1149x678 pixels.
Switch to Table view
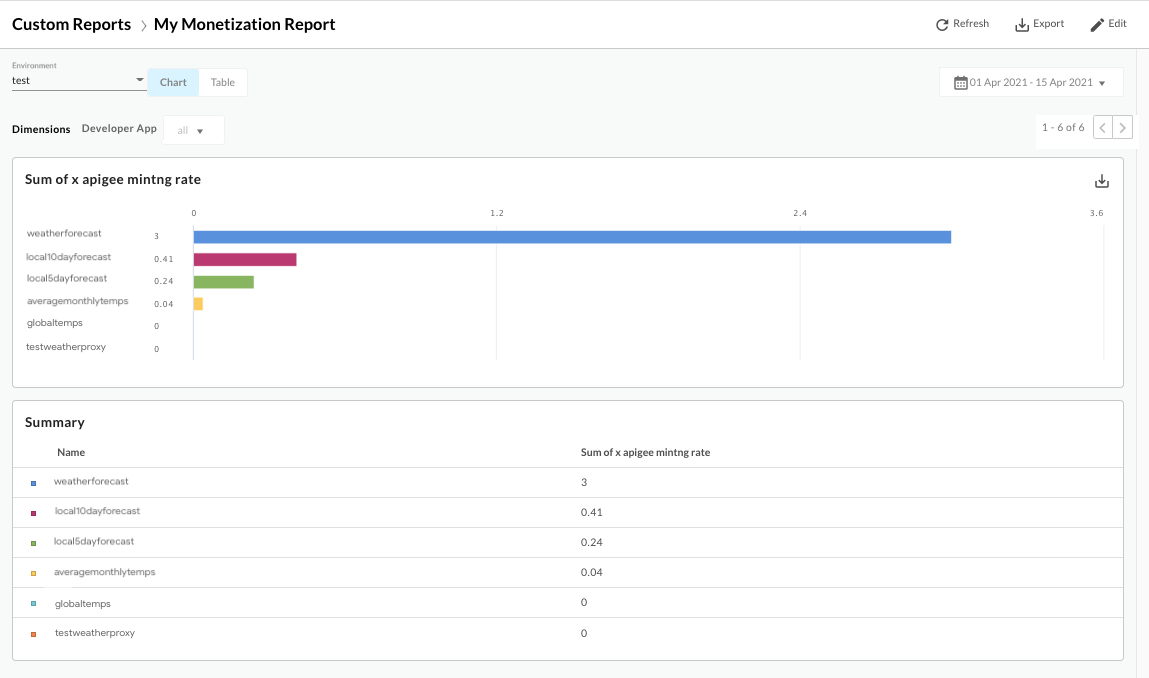click(222, 82)
